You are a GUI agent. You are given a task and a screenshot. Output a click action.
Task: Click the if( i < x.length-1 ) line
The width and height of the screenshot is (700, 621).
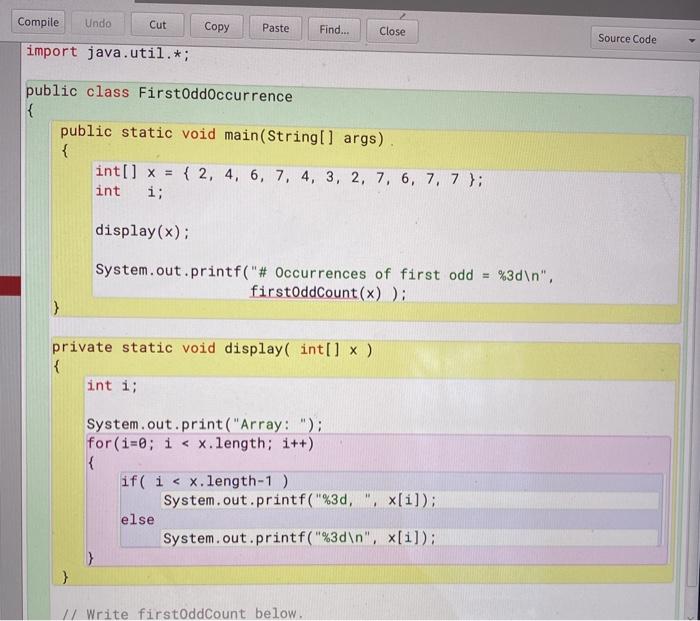(205, 481)
